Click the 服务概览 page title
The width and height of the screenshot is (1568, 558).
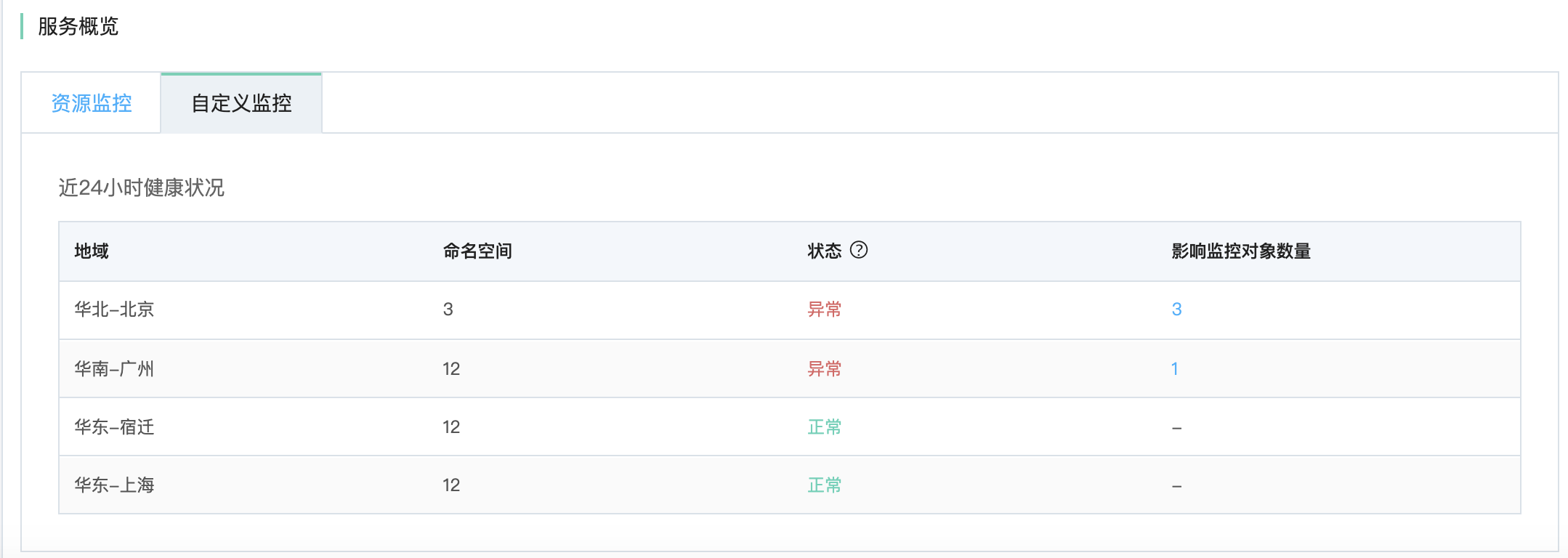[78, 27]
